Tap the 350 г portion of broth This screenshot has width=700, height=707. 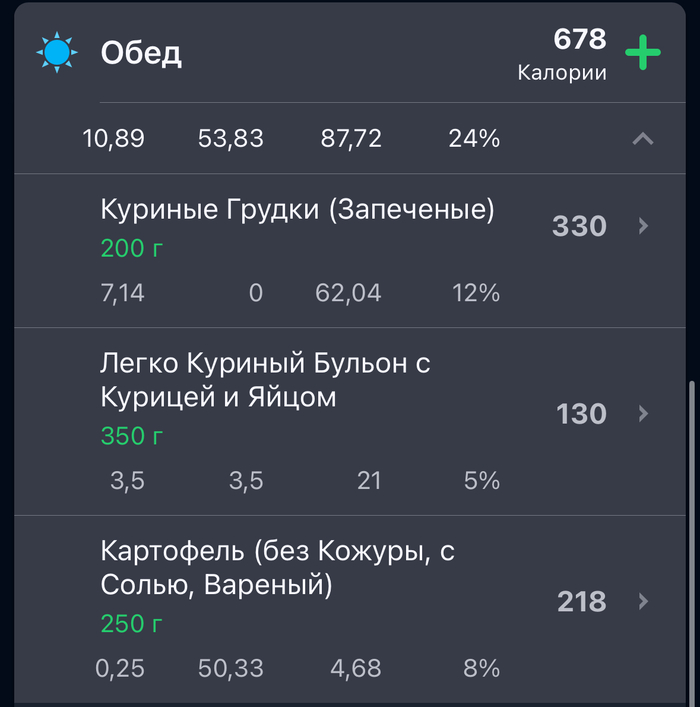click(131, 436)
